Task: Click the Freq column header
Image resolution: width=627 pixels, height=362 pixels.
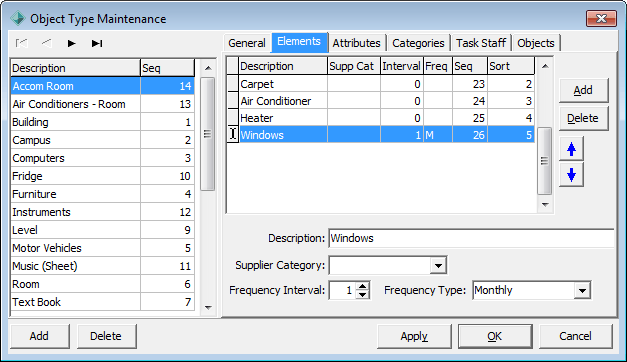Action: pos(437,66)
